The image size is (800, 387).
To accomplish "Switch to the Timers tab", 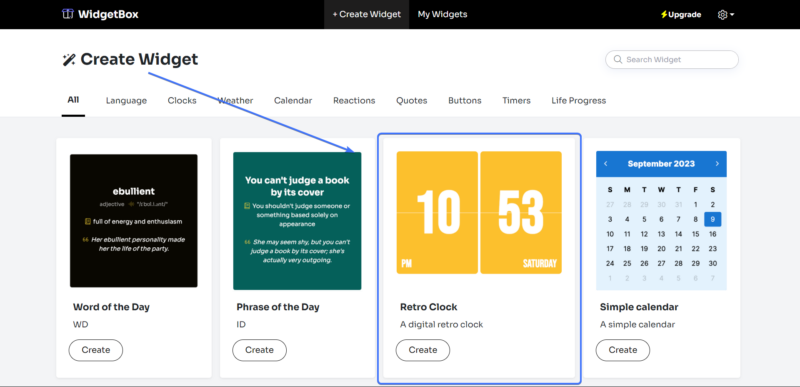I will 516,100.
